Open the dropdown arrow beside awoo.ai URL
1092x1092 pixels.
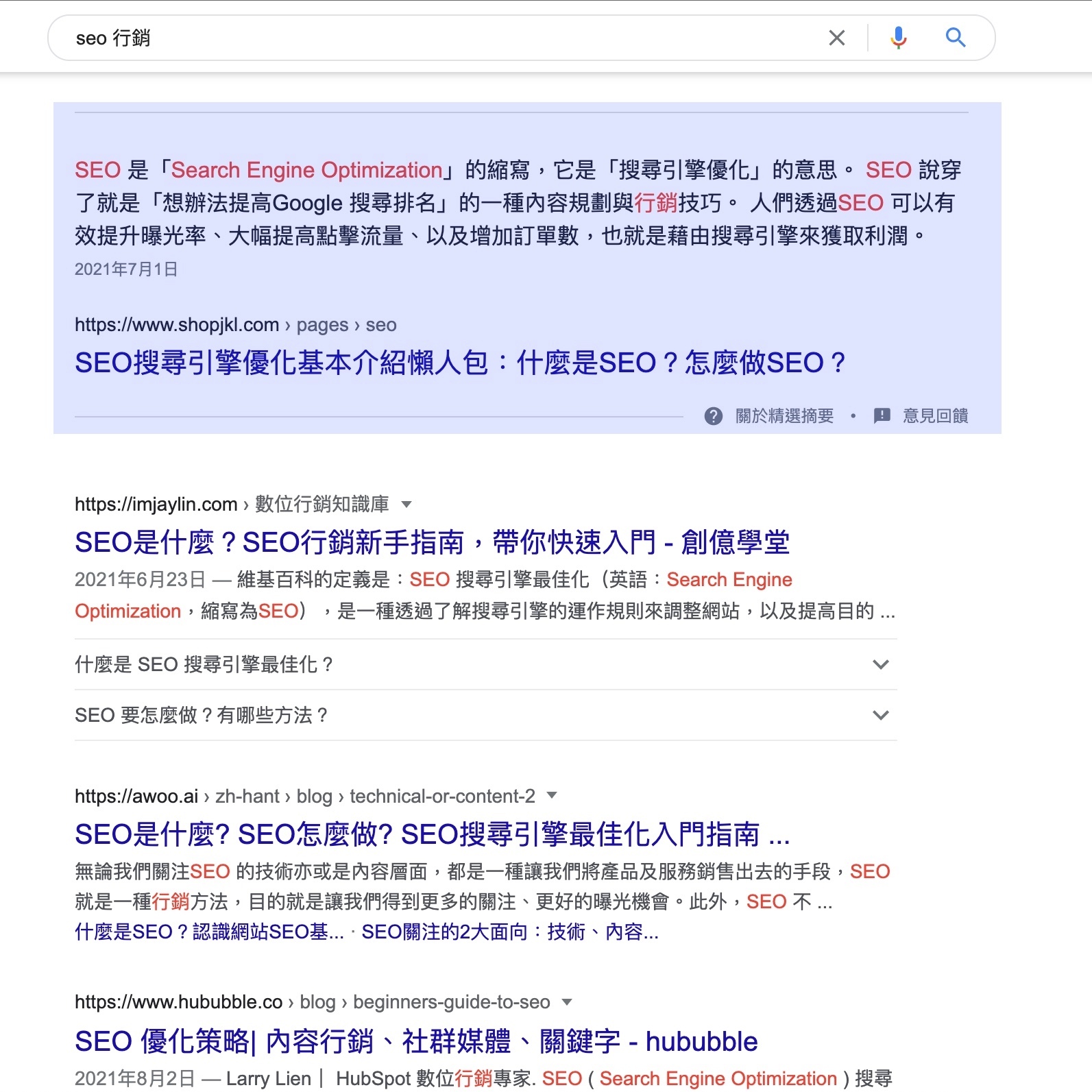pos(552,796)
